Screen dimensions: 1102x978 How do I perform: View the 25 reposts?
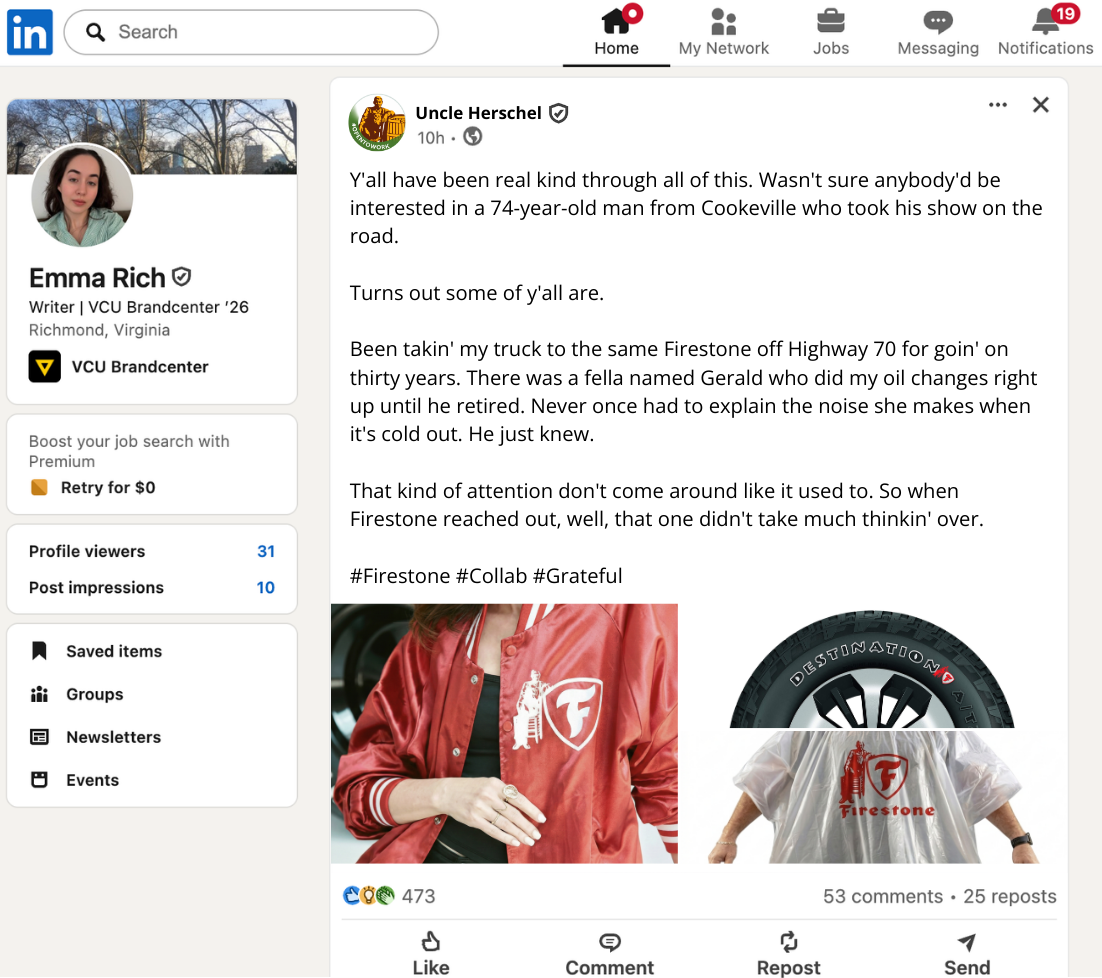click(1009, 896)
